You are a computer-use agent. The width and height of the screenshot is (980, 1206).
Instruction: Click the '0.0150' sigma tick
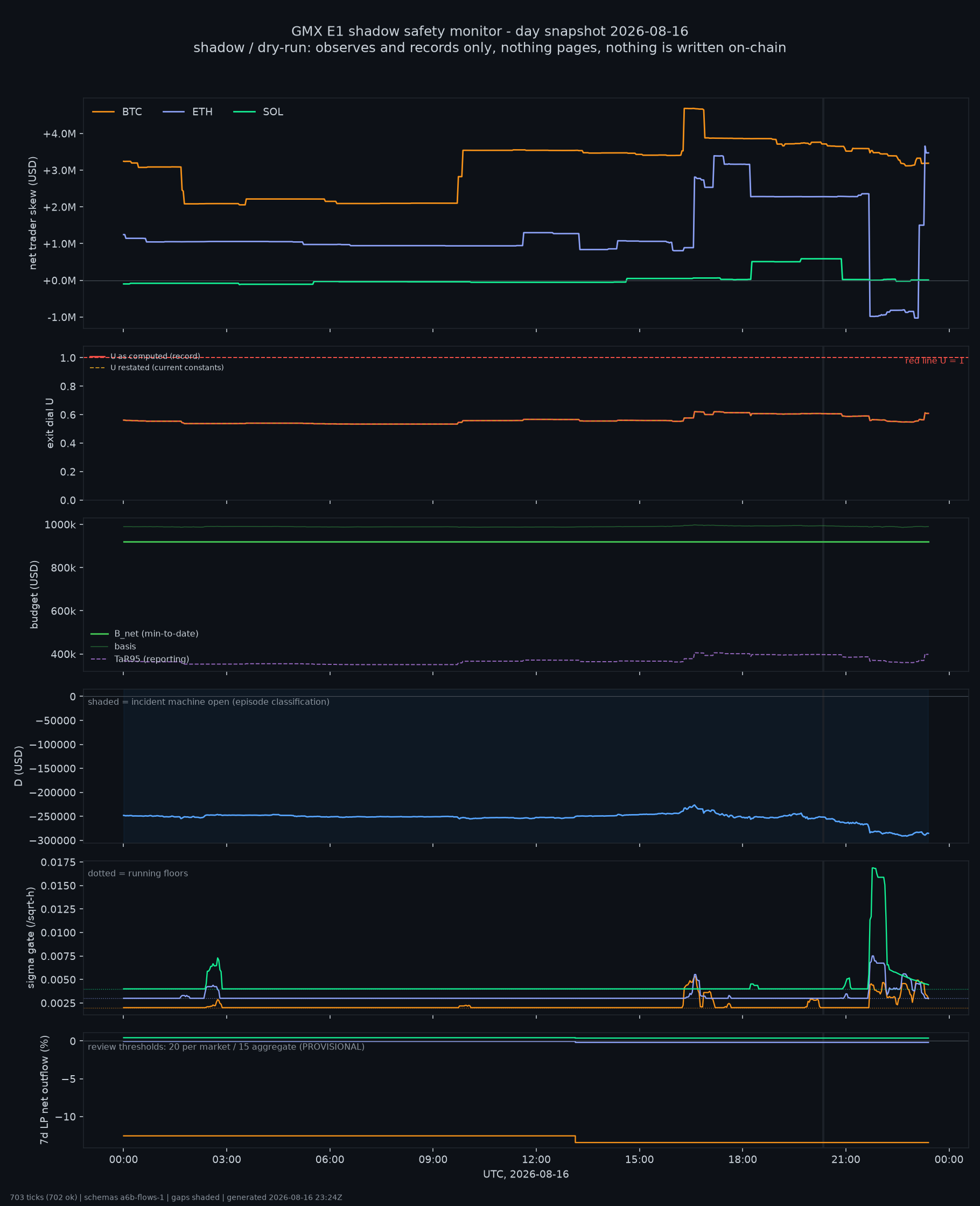click(x=58, y=886)
